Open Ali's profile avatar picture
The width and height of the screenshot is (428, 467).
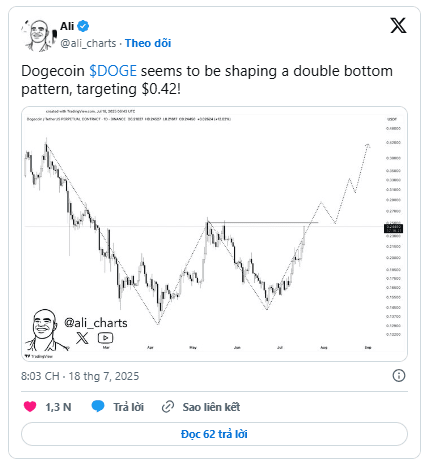39,35
